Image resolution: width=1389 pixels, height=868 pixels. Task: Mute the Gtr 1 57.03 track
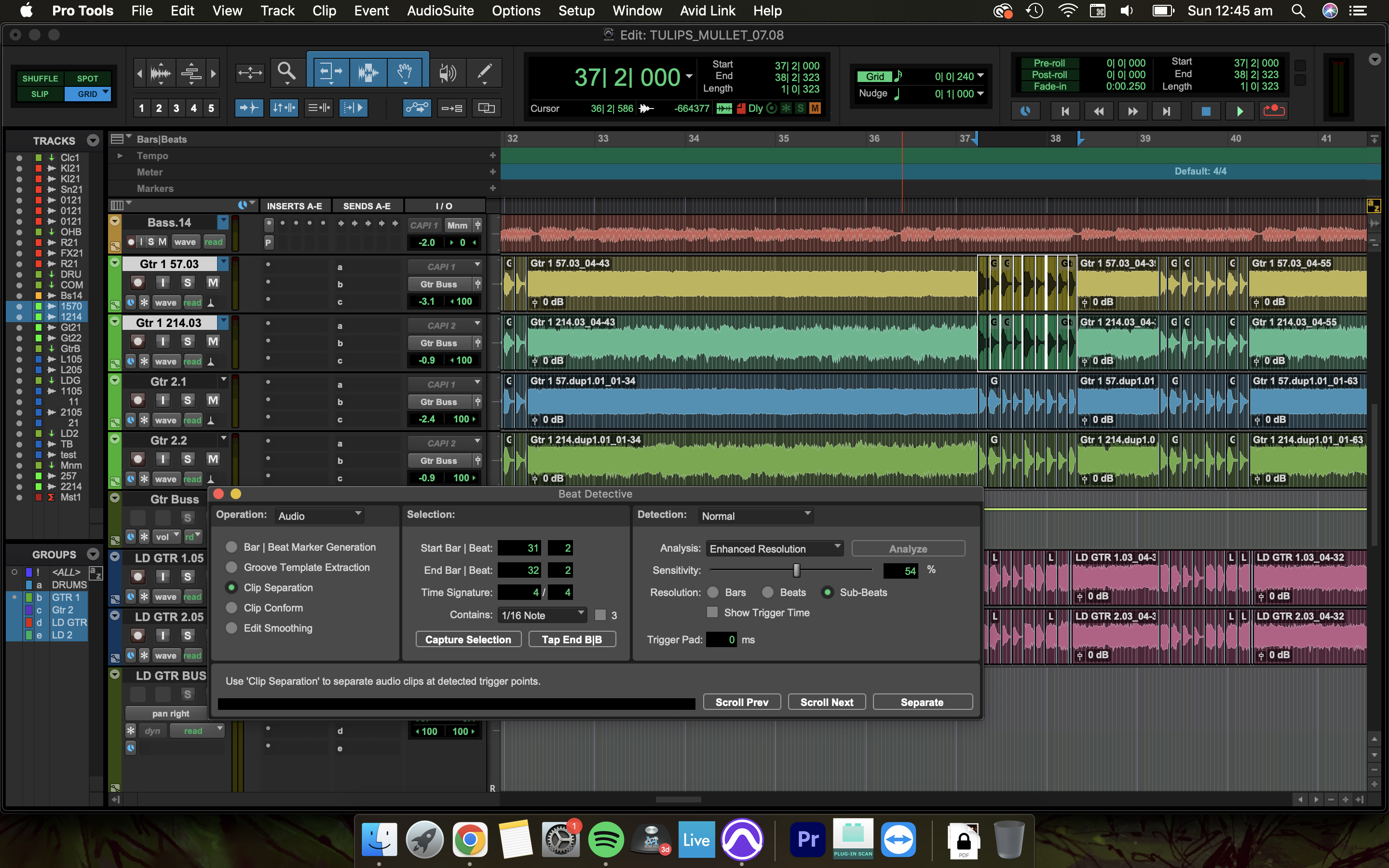(213, 283)
